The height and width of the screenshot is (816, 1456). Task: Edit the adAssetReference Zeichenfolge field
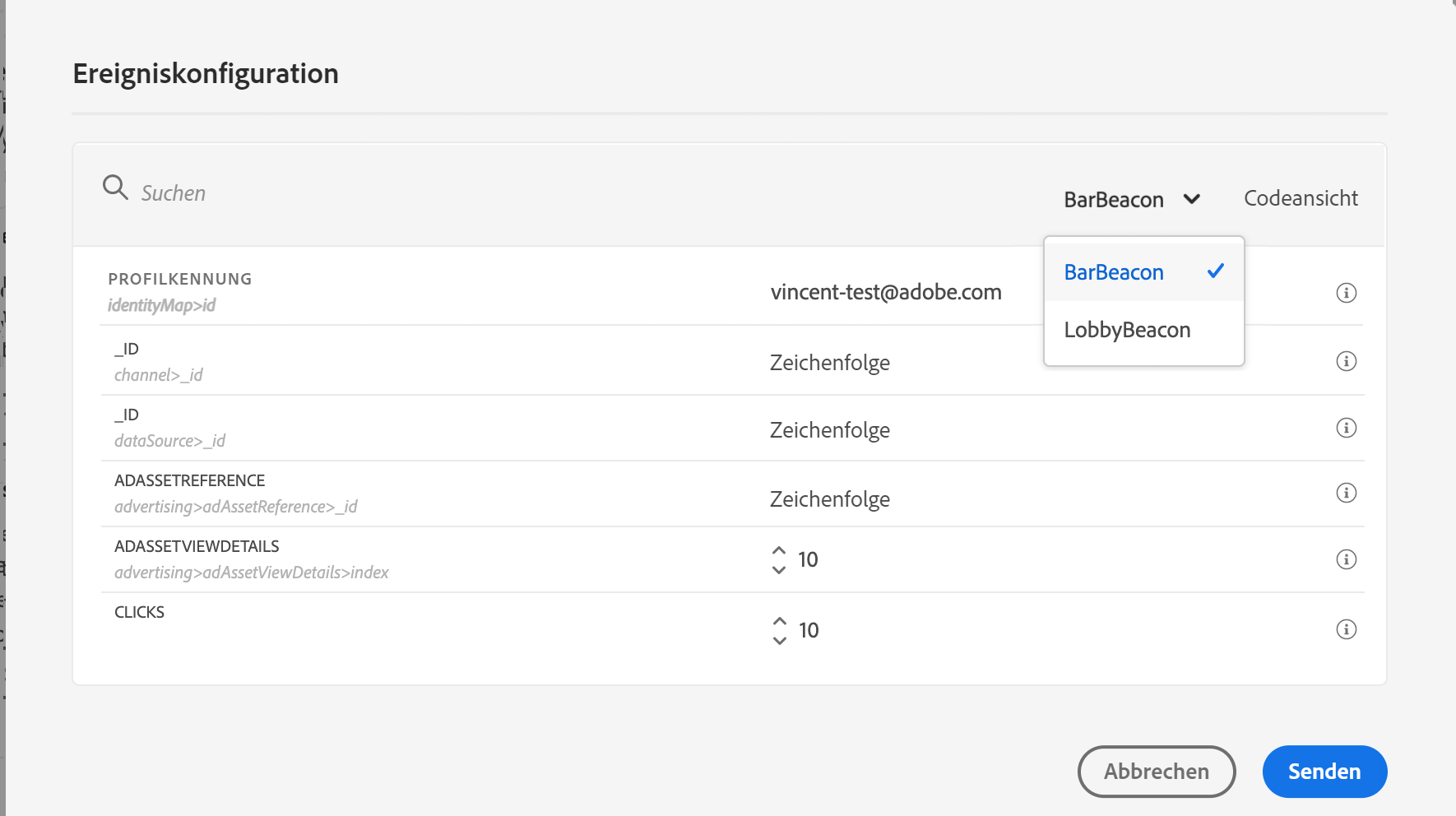coord(829,499)
